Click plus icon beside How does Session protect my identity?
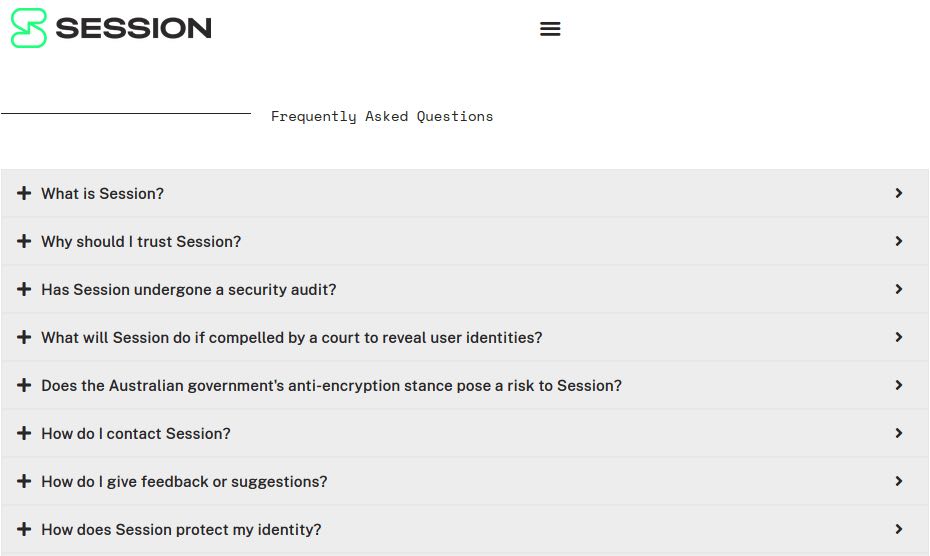The height and width of the screenshot is (556, 930). (24, 529)
